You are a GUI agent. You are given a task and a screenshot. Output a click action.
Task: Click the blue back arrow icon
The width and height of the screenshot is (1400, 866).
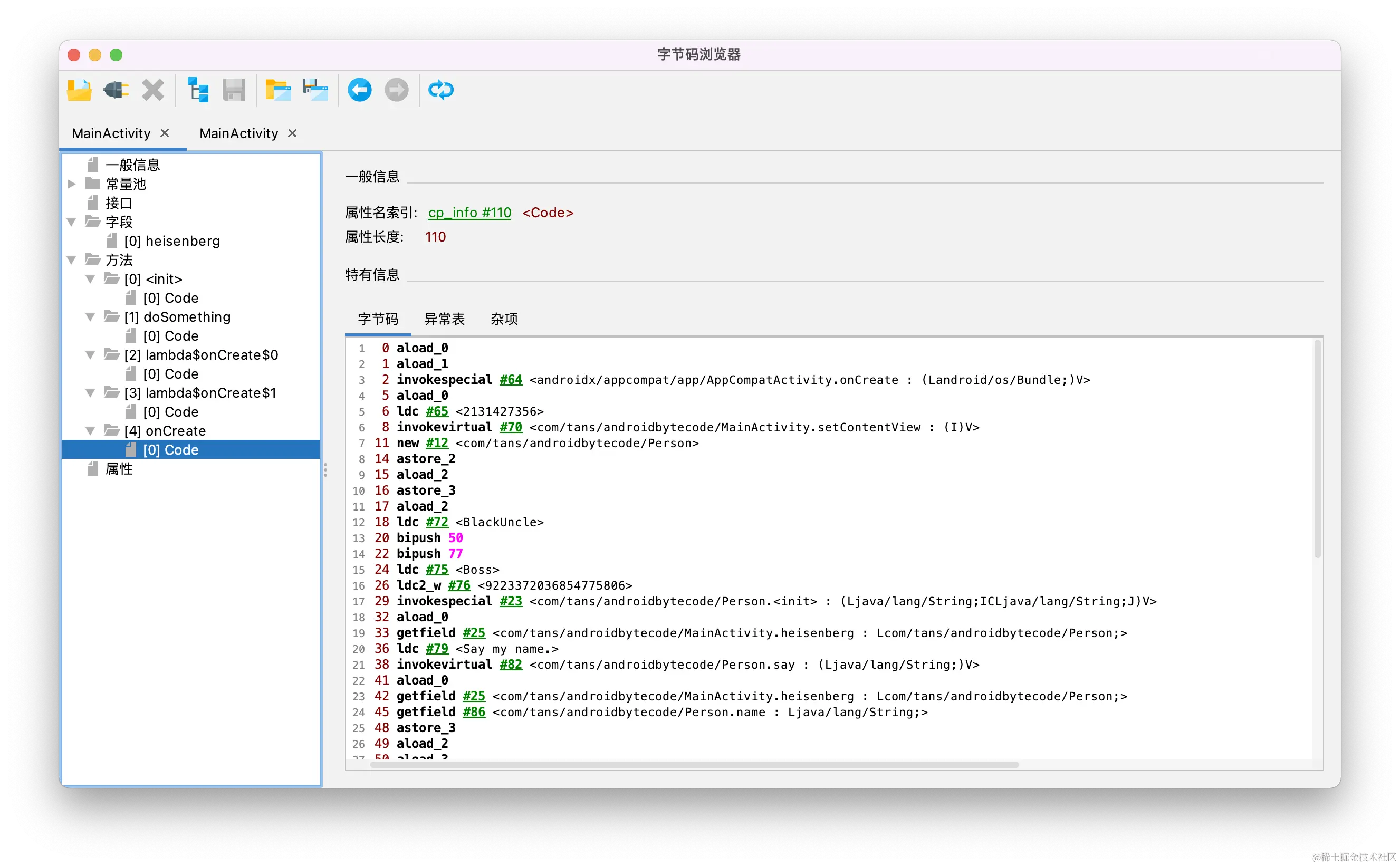(x=360, y=90)
